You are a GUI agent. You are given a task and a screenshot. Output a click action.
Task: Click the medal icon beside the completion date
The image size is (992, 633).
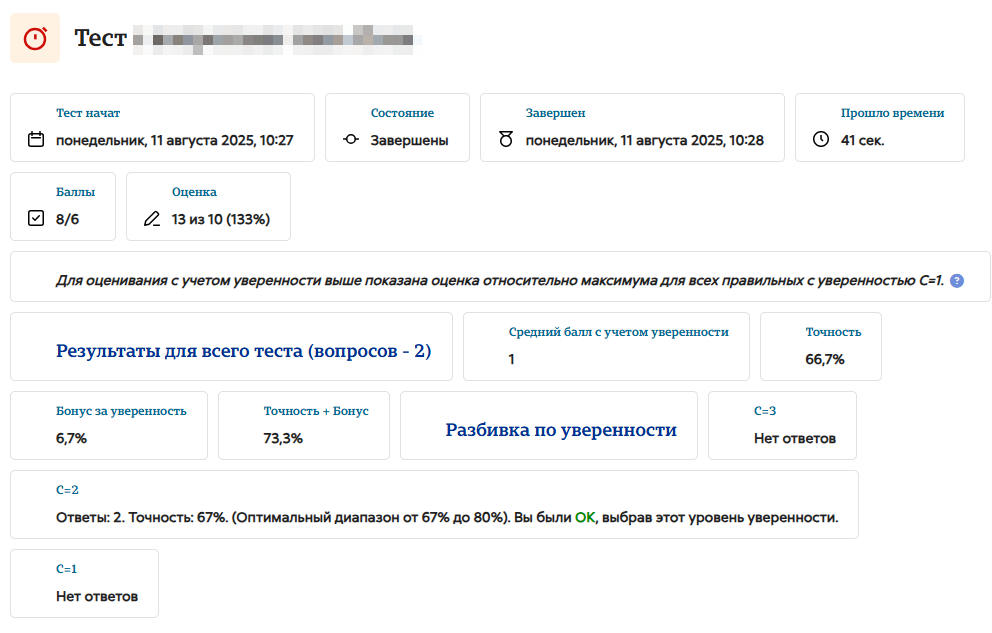pyautogui.click(x=505, y=139)
